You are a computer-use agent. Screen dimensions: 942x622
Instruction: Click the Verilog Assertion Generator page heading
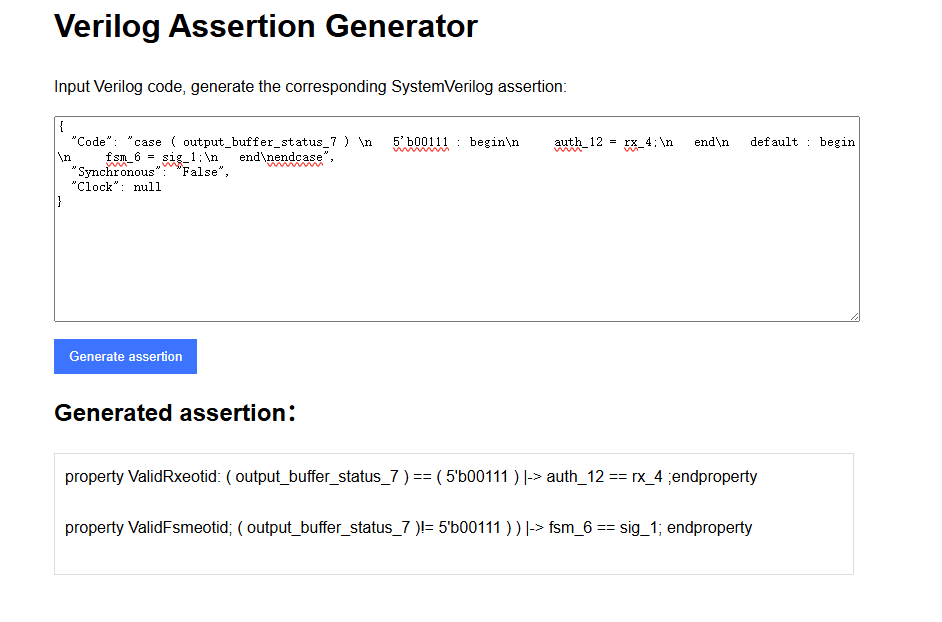(x=266, y=27)
